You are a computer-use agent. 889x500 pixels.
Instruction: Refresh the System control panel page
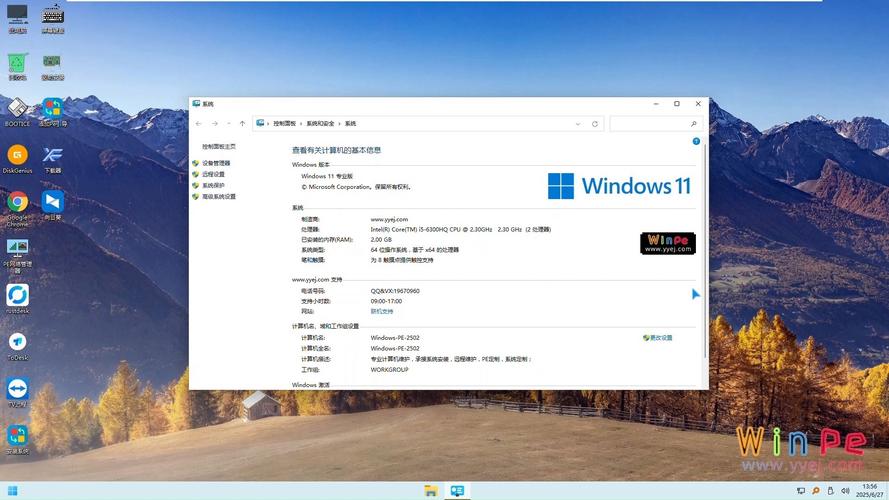click(595, 124)
